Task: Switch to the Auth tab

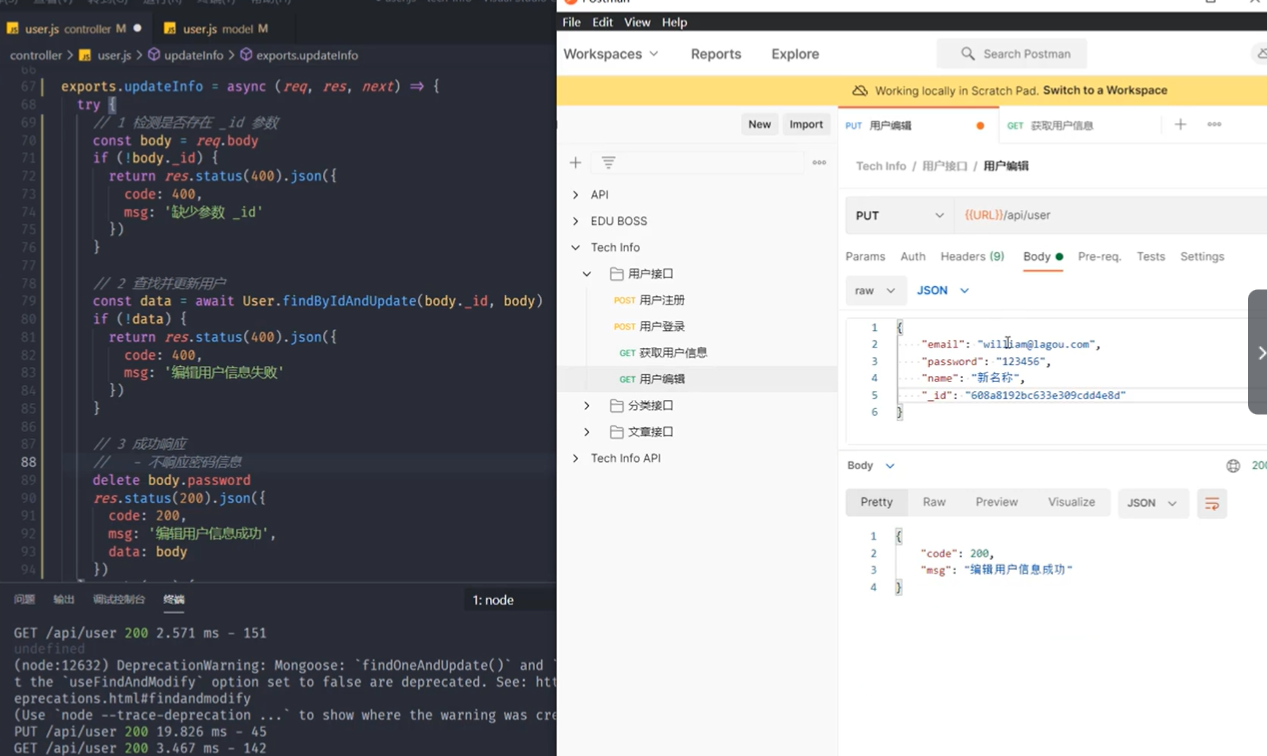Action: coord(913,257)
